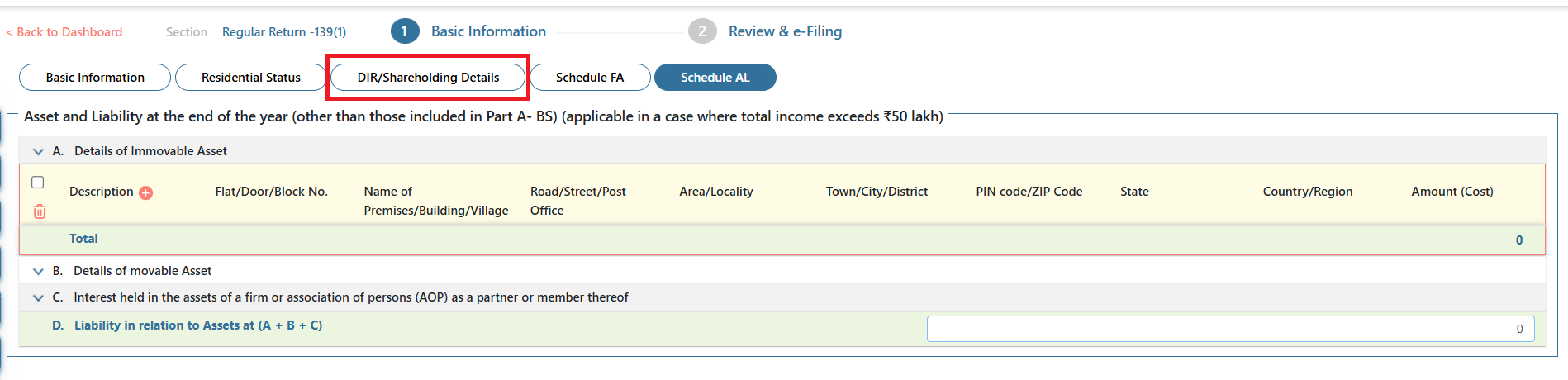The image size is (1568, 380).
Task: Click the Basic Information step heading
Action: coord(488,31)
